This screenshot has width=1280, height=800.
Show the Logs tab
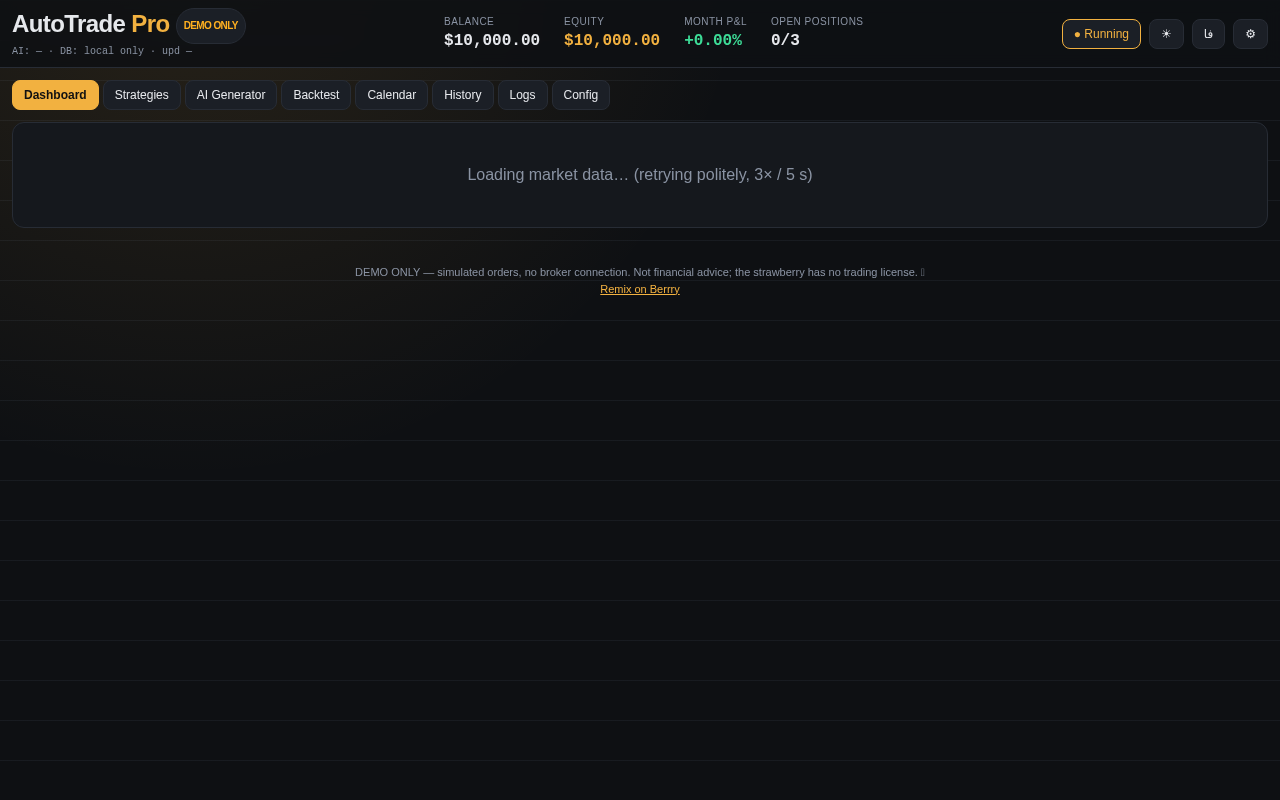tap(522, 95)
